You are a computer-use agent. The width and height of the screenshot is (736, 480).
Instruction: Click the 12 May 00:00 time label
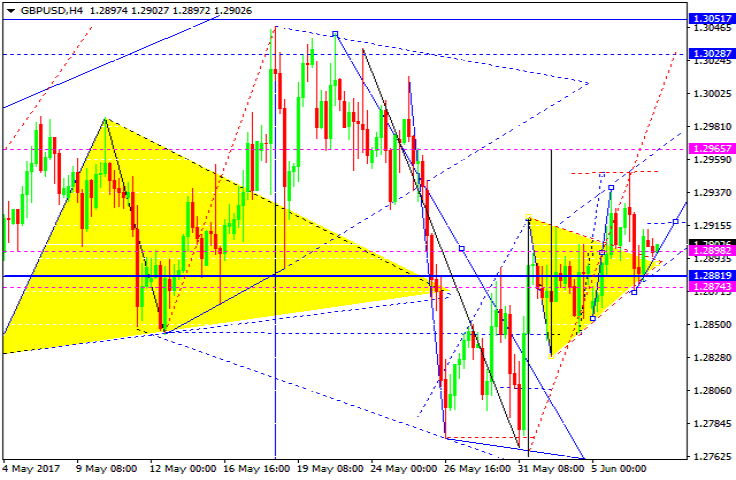tap(185, 469)
